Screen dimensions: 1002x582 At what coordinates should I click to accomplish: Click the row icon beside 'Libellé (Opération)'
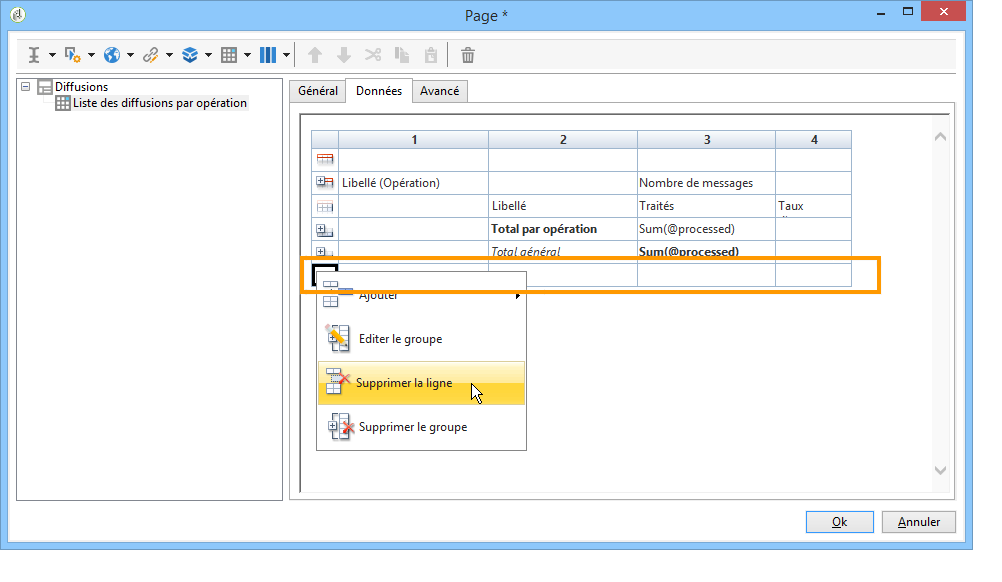tap(325, 182)
